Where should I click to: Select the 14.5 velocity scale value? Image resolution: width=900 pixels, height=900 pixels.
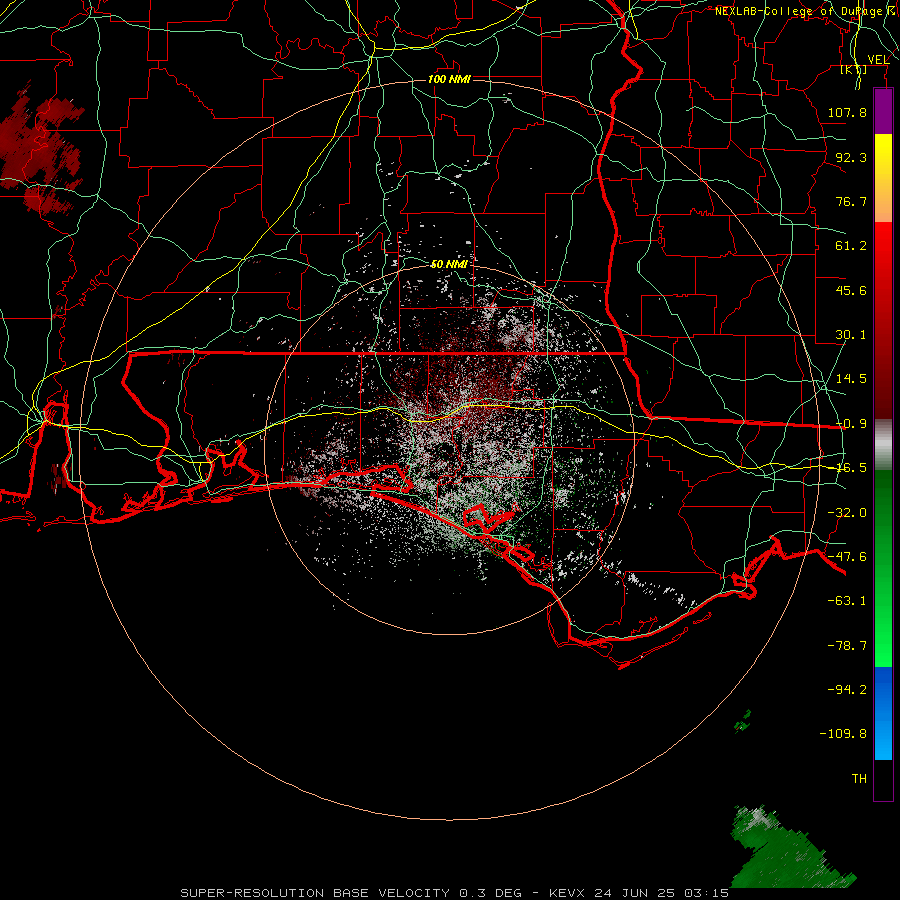[851, 379]
